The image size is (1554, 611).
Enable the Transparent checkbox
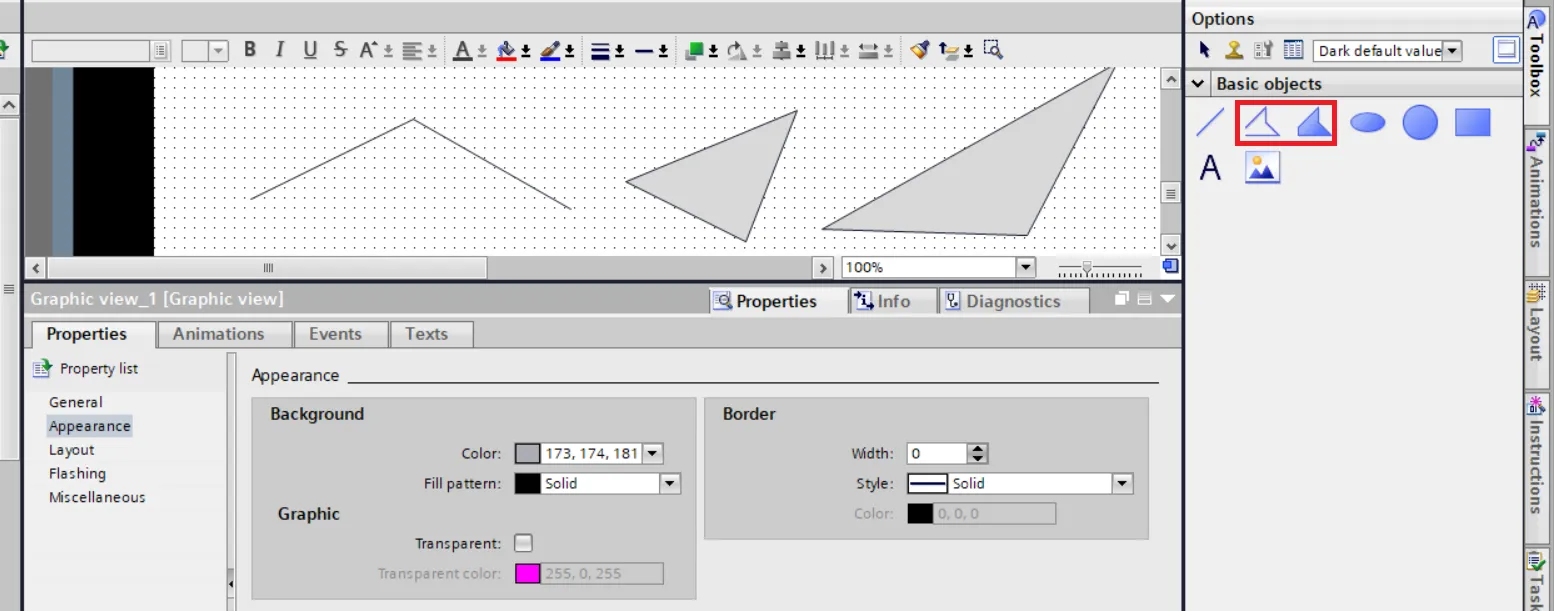pos(523,543)
